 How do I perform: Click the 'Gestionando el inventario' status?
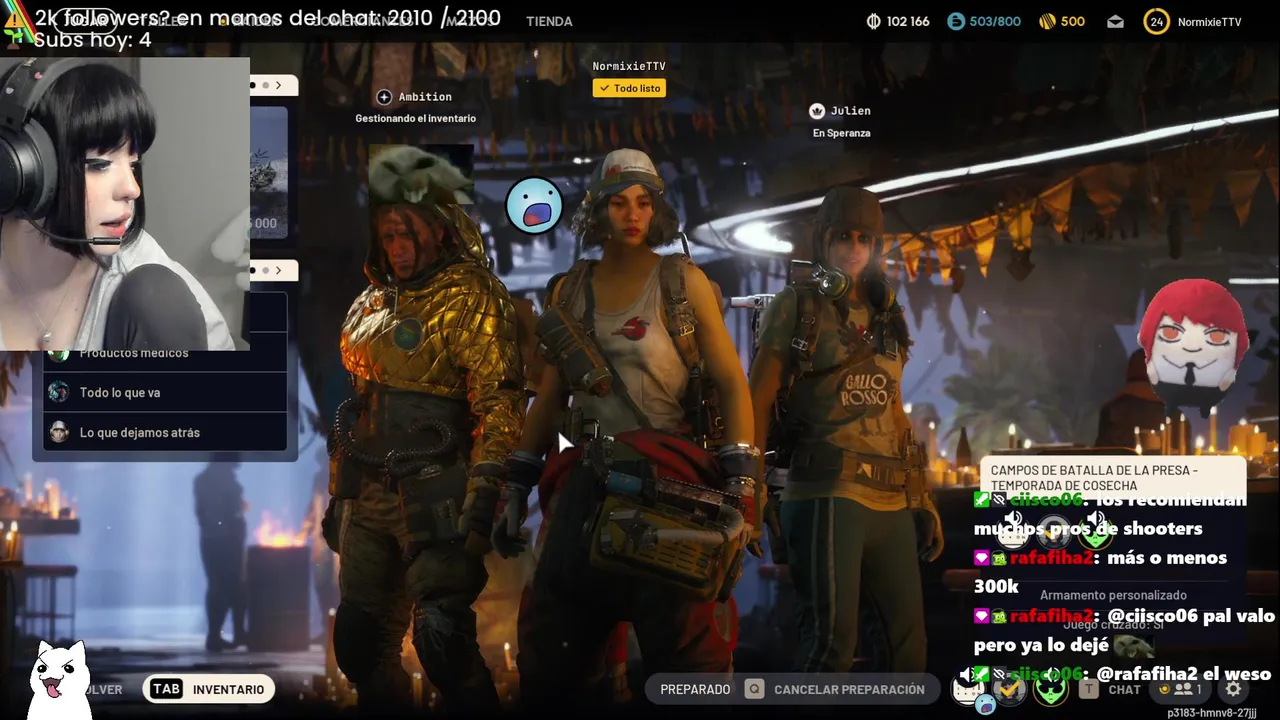(415, 118)
